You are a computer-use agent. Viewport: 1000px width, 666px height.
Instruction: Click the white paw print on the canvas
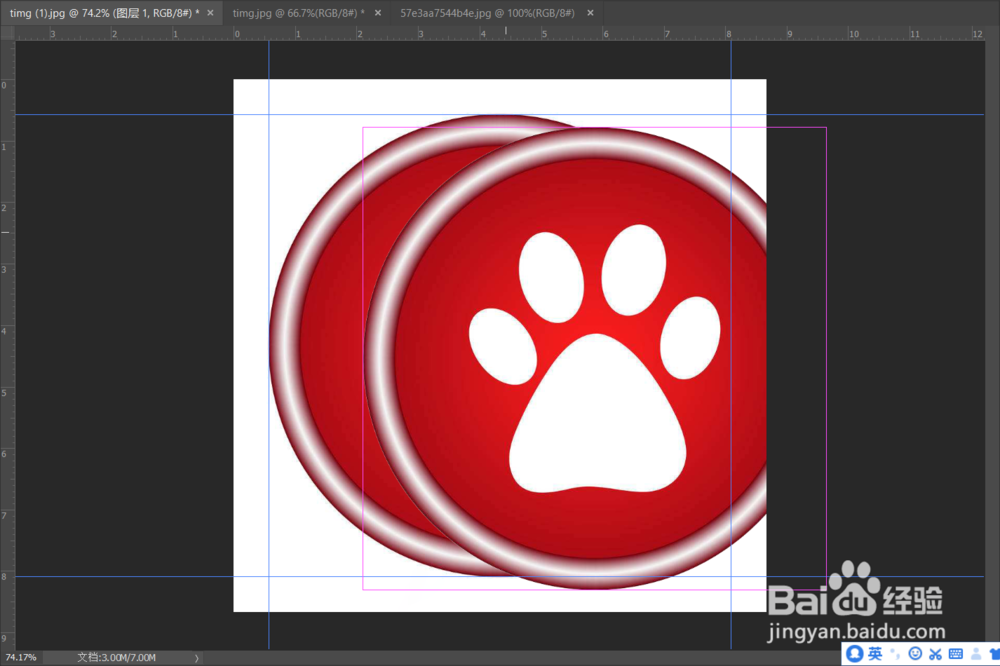coord(595,359)
